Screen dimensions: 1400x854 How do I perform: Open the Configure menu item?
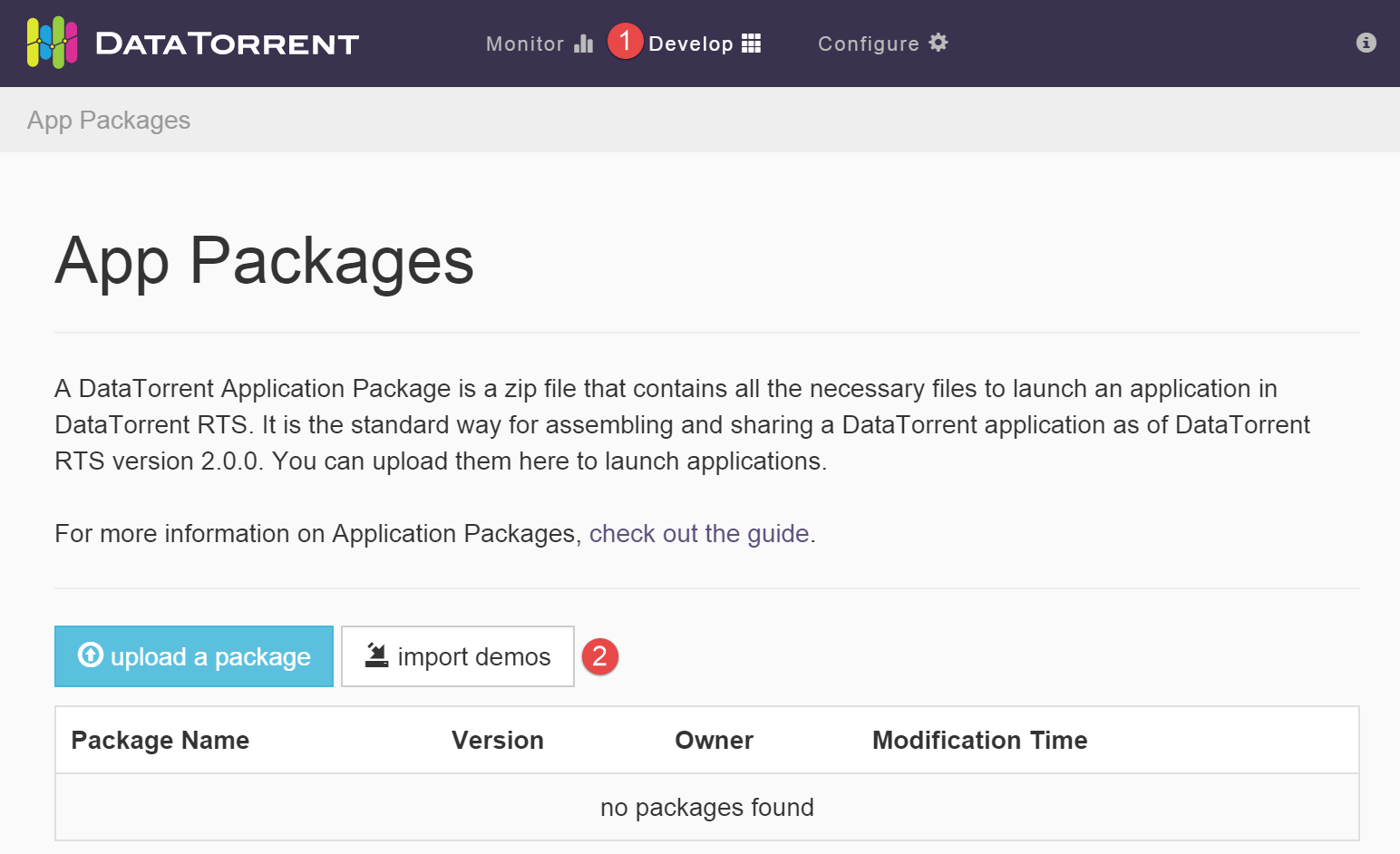click(x=868, y=44)
